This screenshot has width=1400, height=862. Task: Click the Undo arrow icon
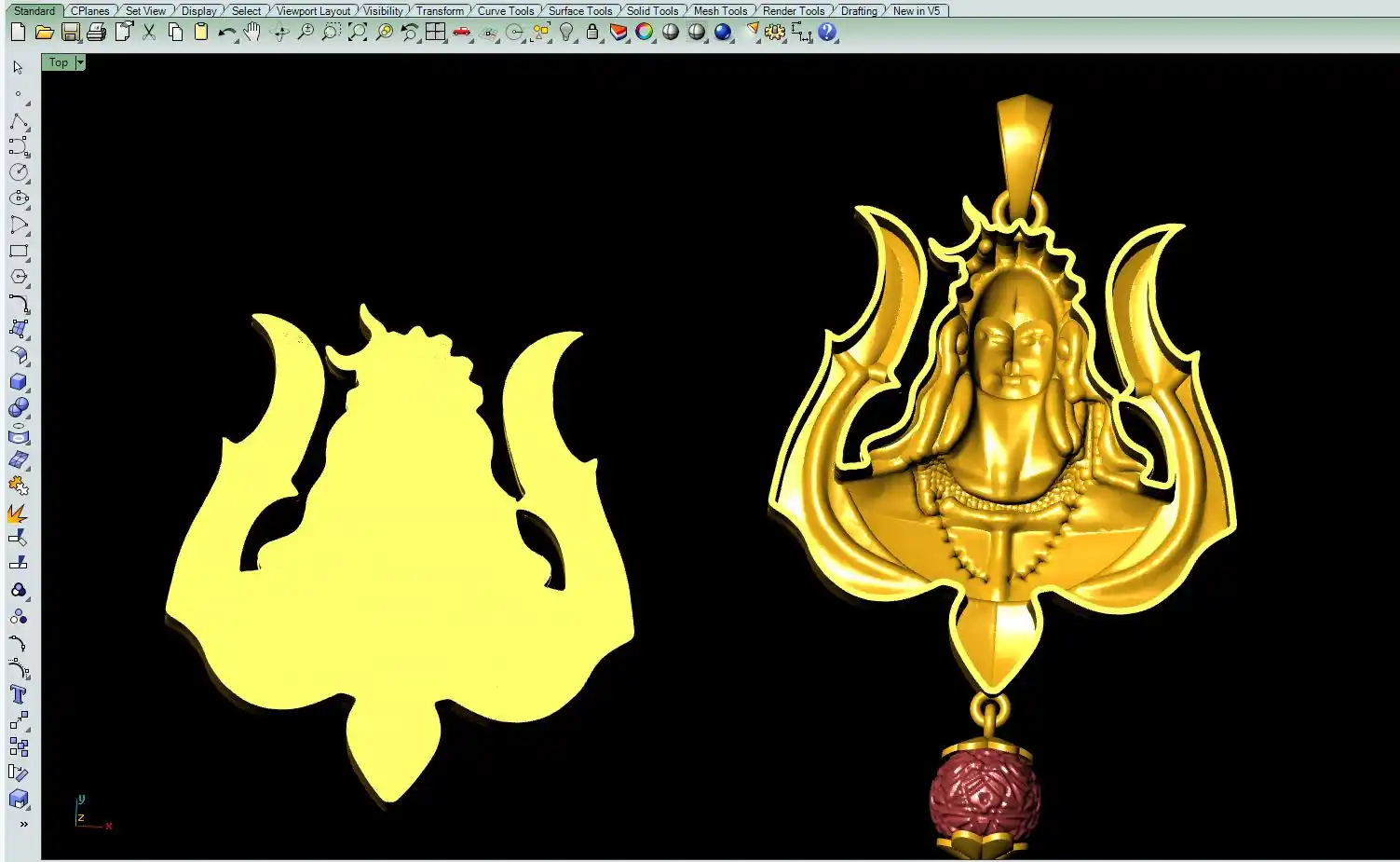[226, 33]
